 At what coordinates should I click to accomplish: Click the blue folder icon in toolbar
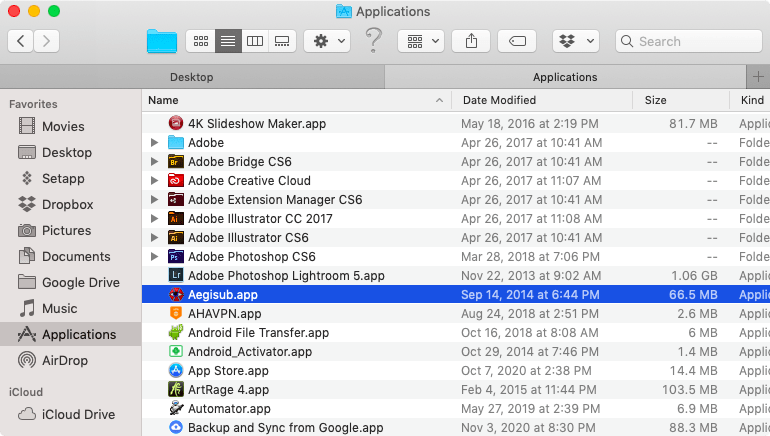click(x=162, y=41)
